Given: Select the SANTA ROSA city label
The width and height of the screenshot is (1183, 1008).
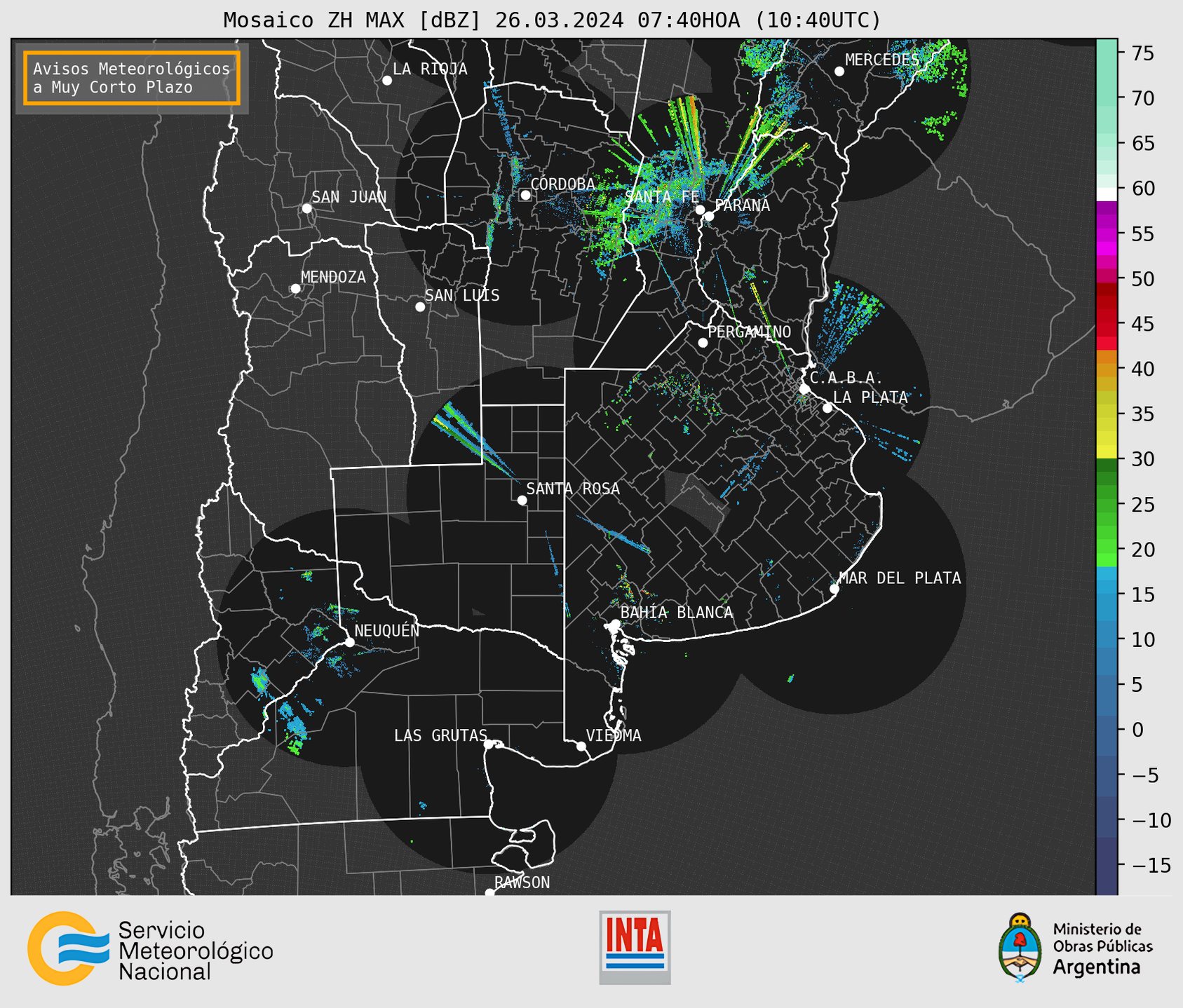Looking at the screenshot, I should click(573, 489).
